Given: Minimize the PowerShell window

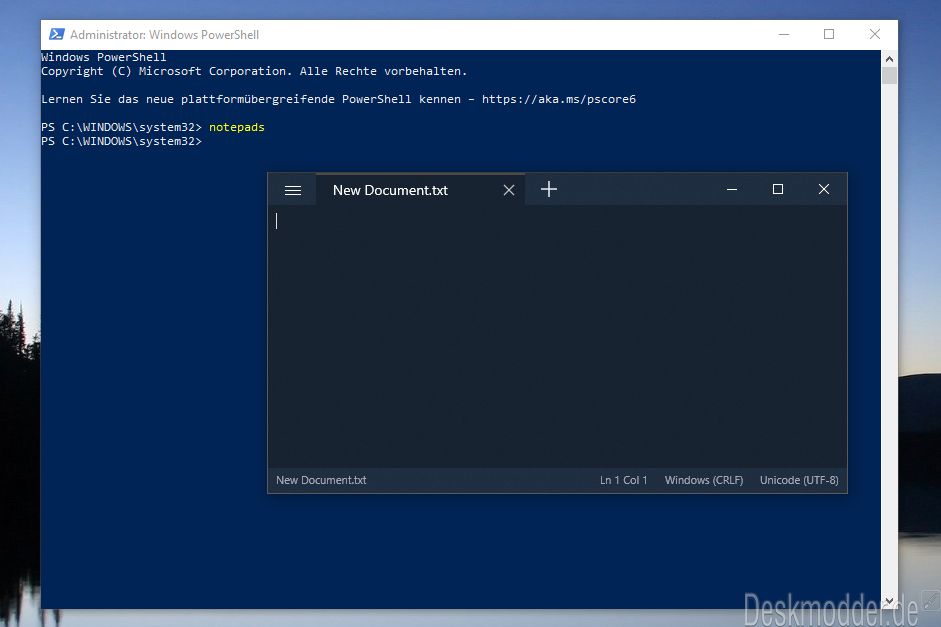Looking at the screenshot, I should click(x=784, y=34).
